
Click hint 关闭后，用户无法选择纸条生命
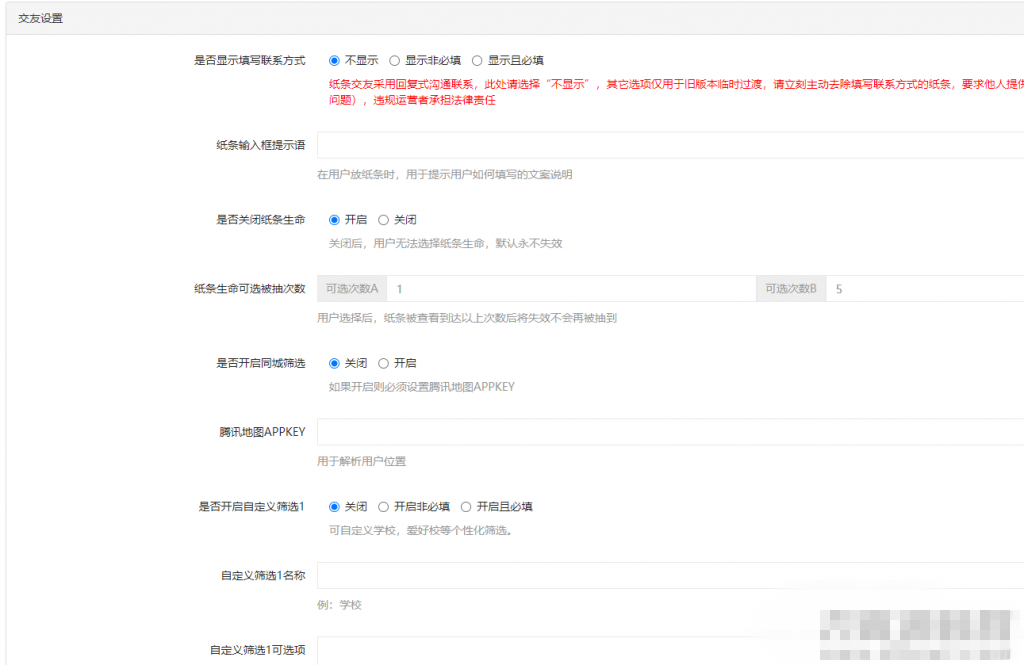coord(445,244)
